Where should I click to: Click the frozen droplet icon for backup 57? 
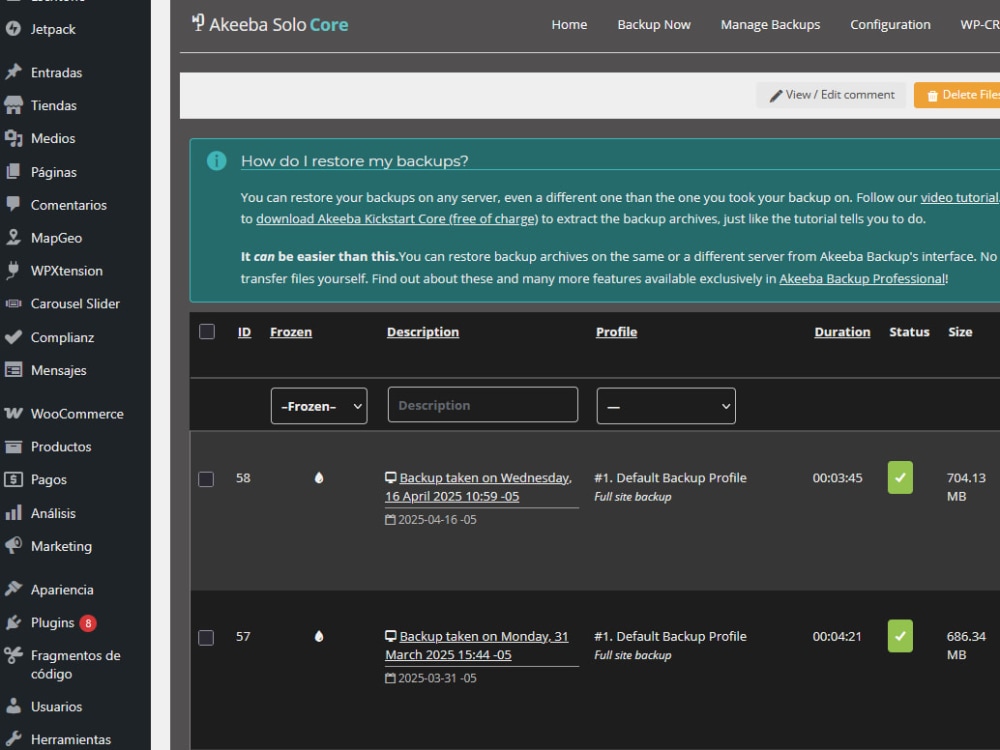point(319,636)
